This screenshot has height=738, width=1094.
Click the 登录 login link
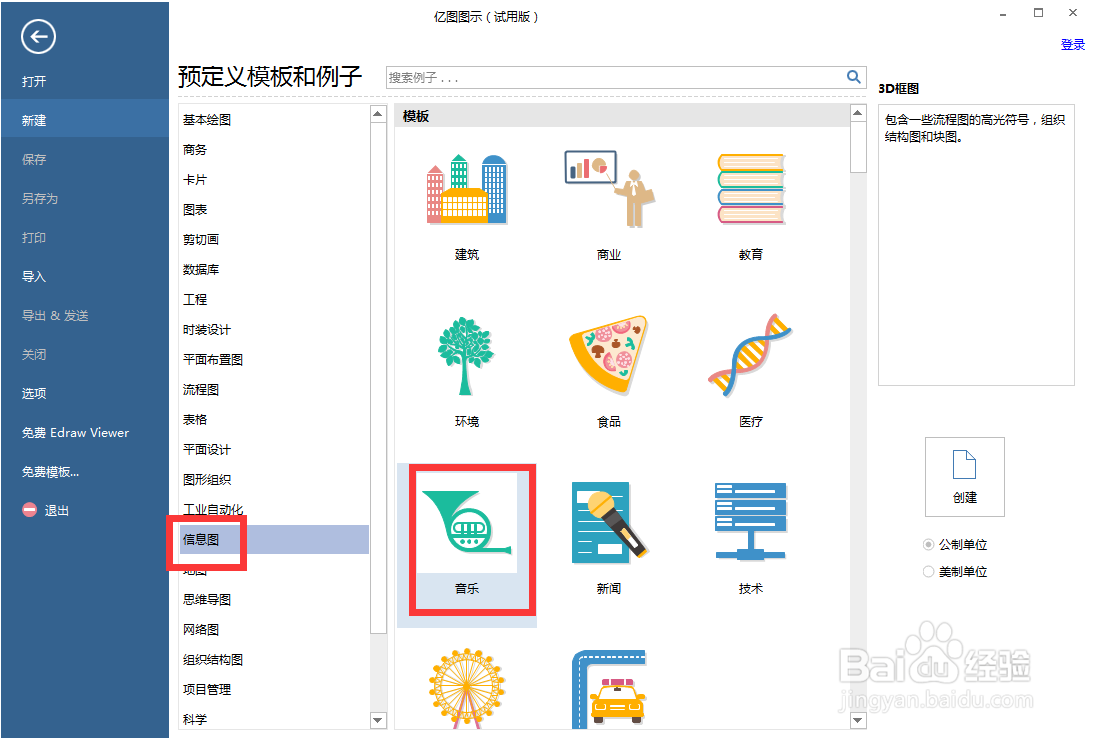pyautogui.click(x=1072, y=45)
